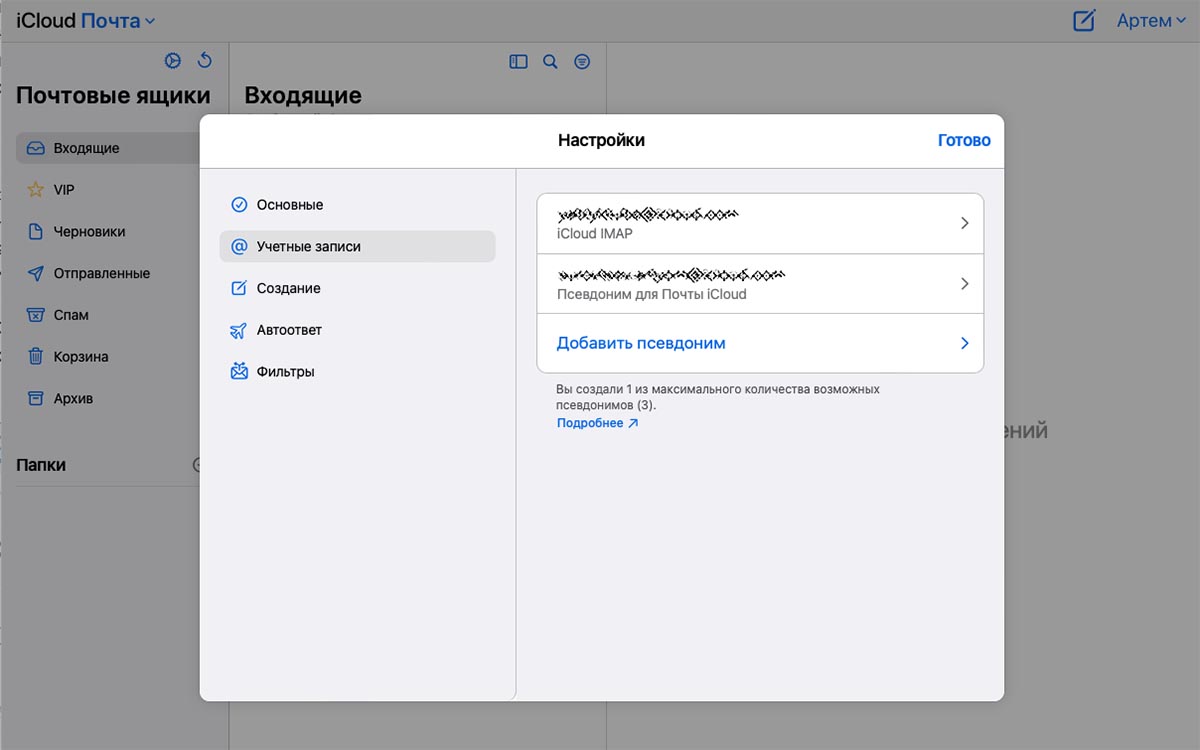This screenshot has width=1200, height=750.
Task: Click Добавить псевдоним to add alias
Action: [760, 343]
